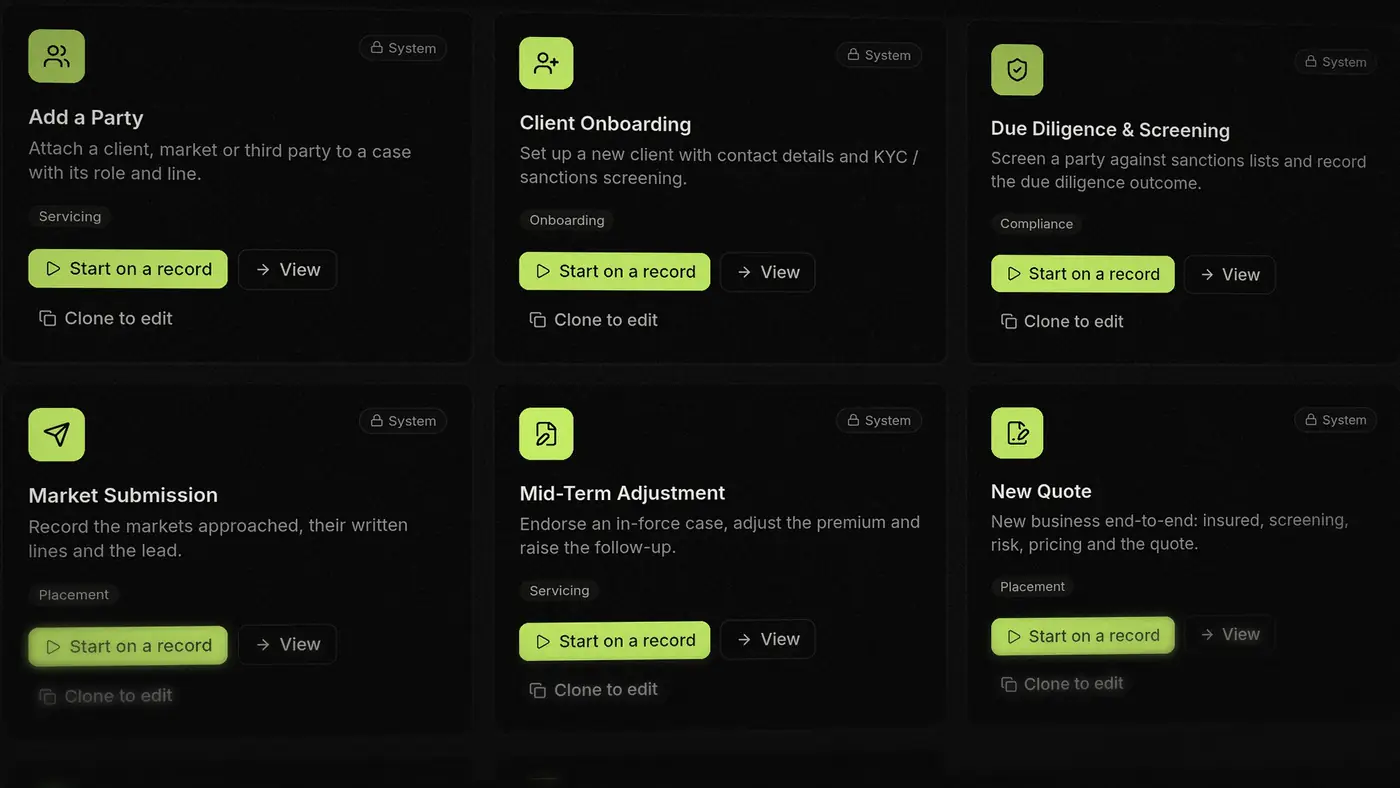
Task: Click the Due Diligence shield-check icon
Action: (1017, 70)
